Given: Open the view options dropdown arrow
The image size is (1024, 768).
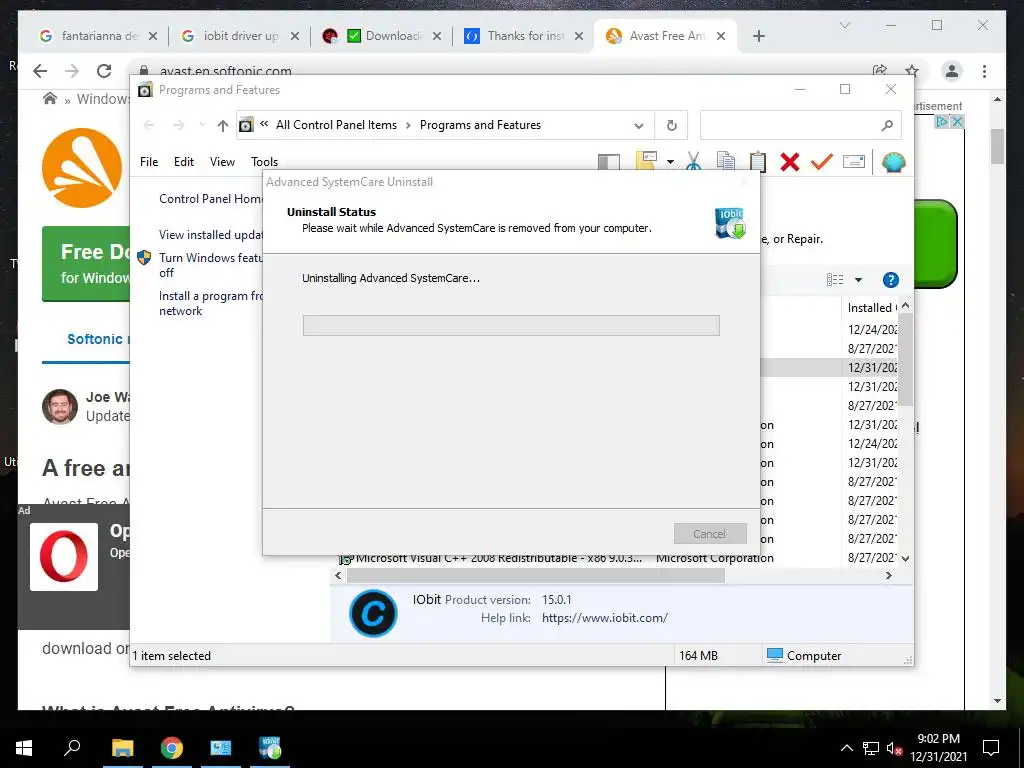Looking at the screenshot, I should [858, 280].
